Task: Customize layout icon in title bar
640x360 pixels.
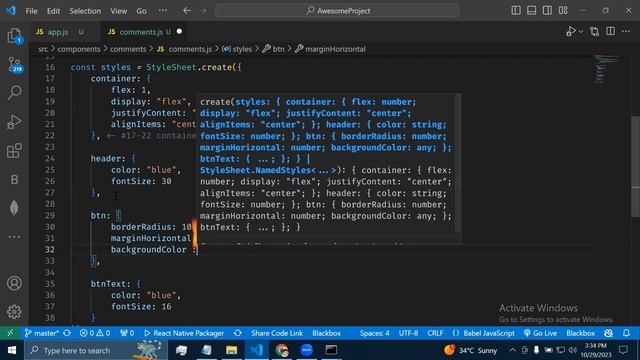Action: pos(563,11)
